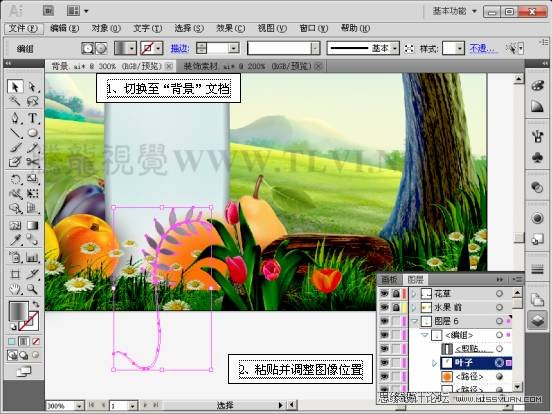
Task: Toggle visibility of 图层 6
Action: coord(384,321)
